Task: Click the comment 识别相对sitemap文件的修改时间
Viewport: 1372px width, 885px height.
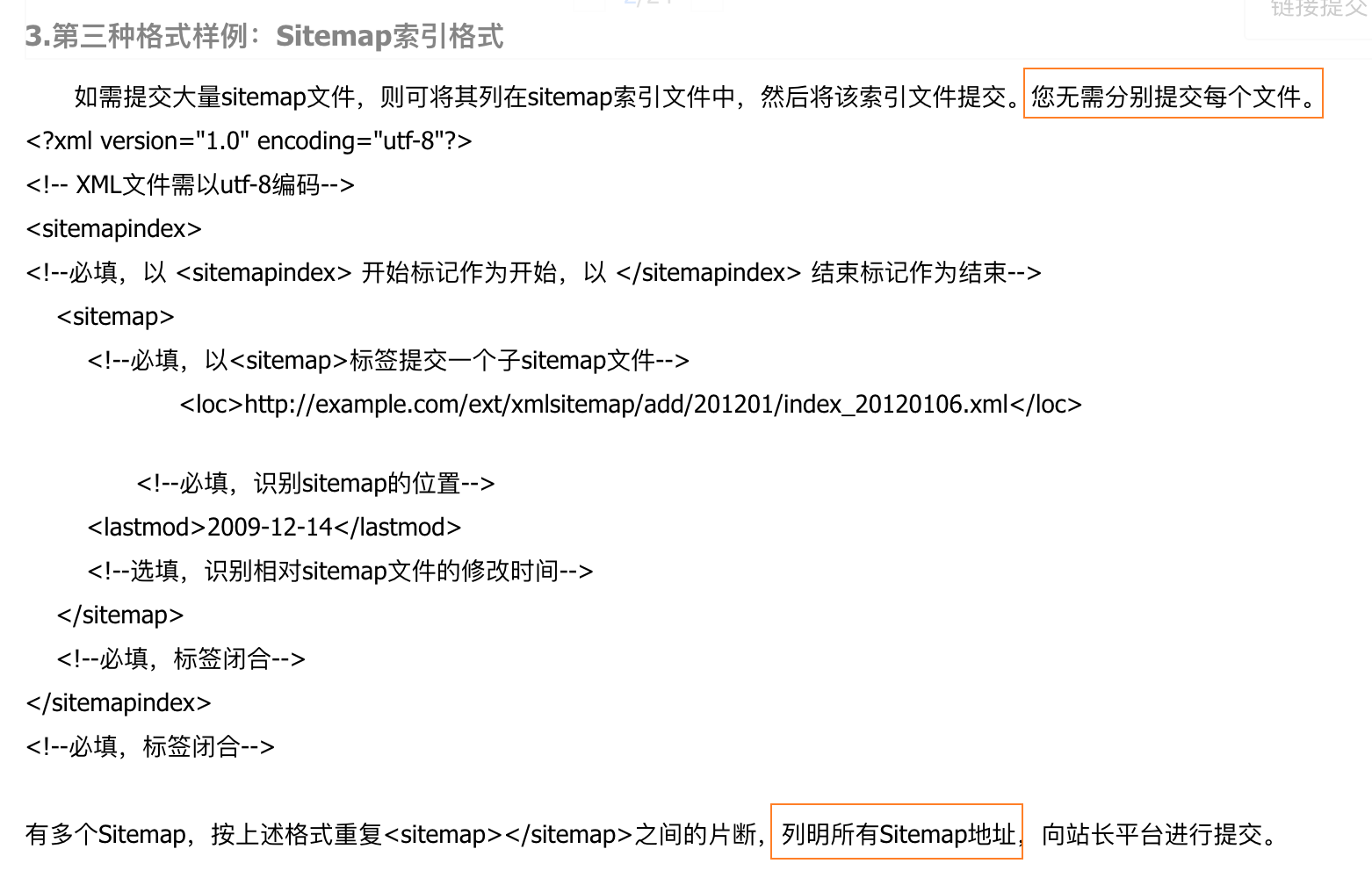Action: (341, 572)
